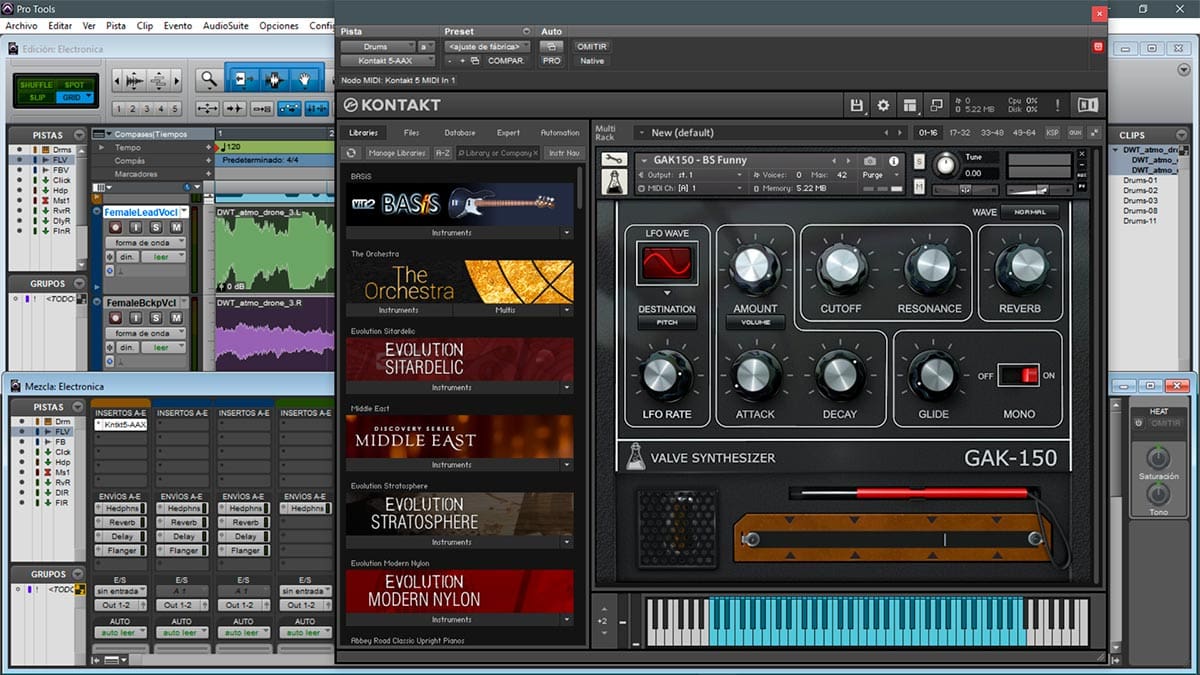
Task: Click the GAK150 flask instrument icon
Action: point(615,182)
